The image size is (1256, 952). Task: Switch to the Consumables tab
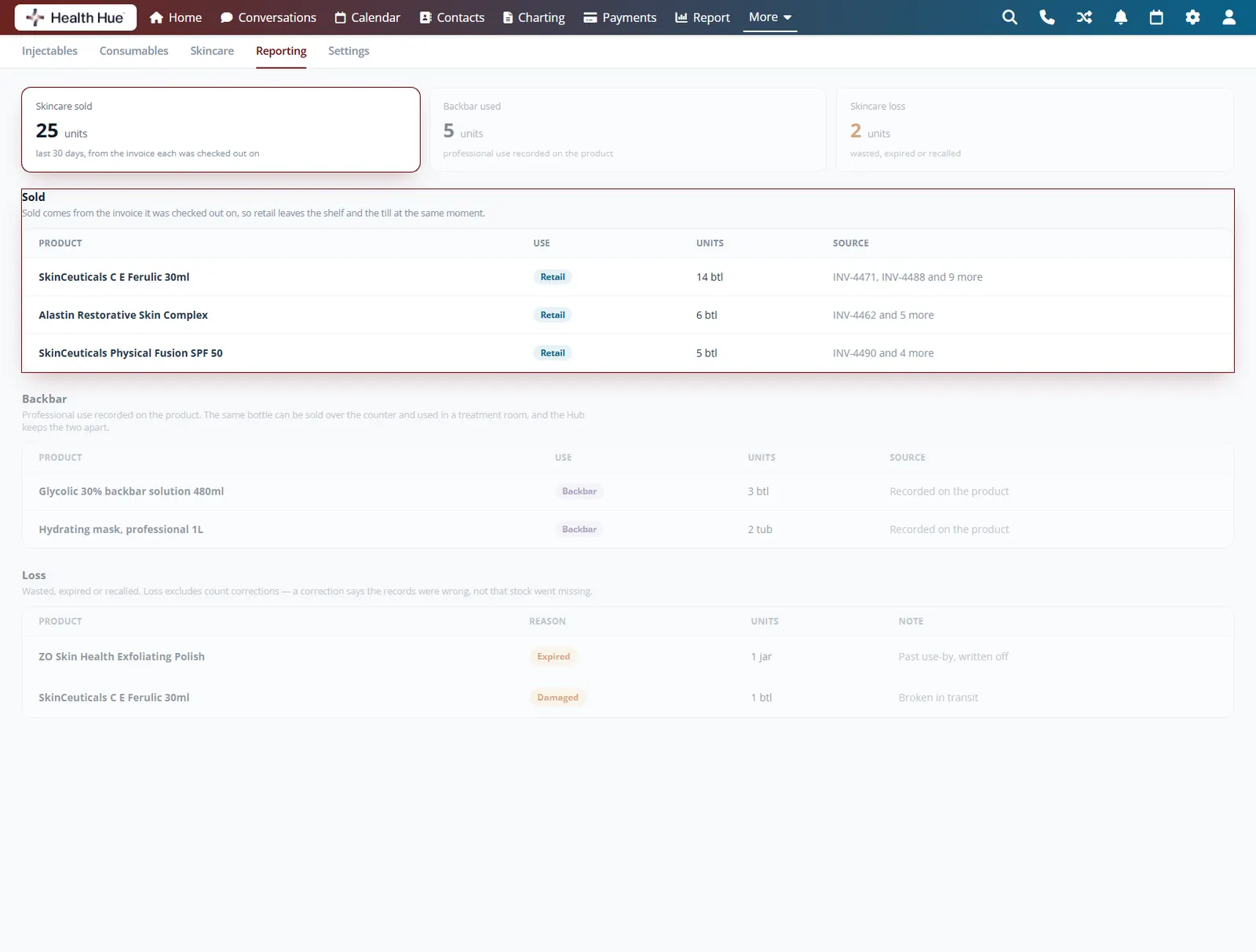pos(134,51)
